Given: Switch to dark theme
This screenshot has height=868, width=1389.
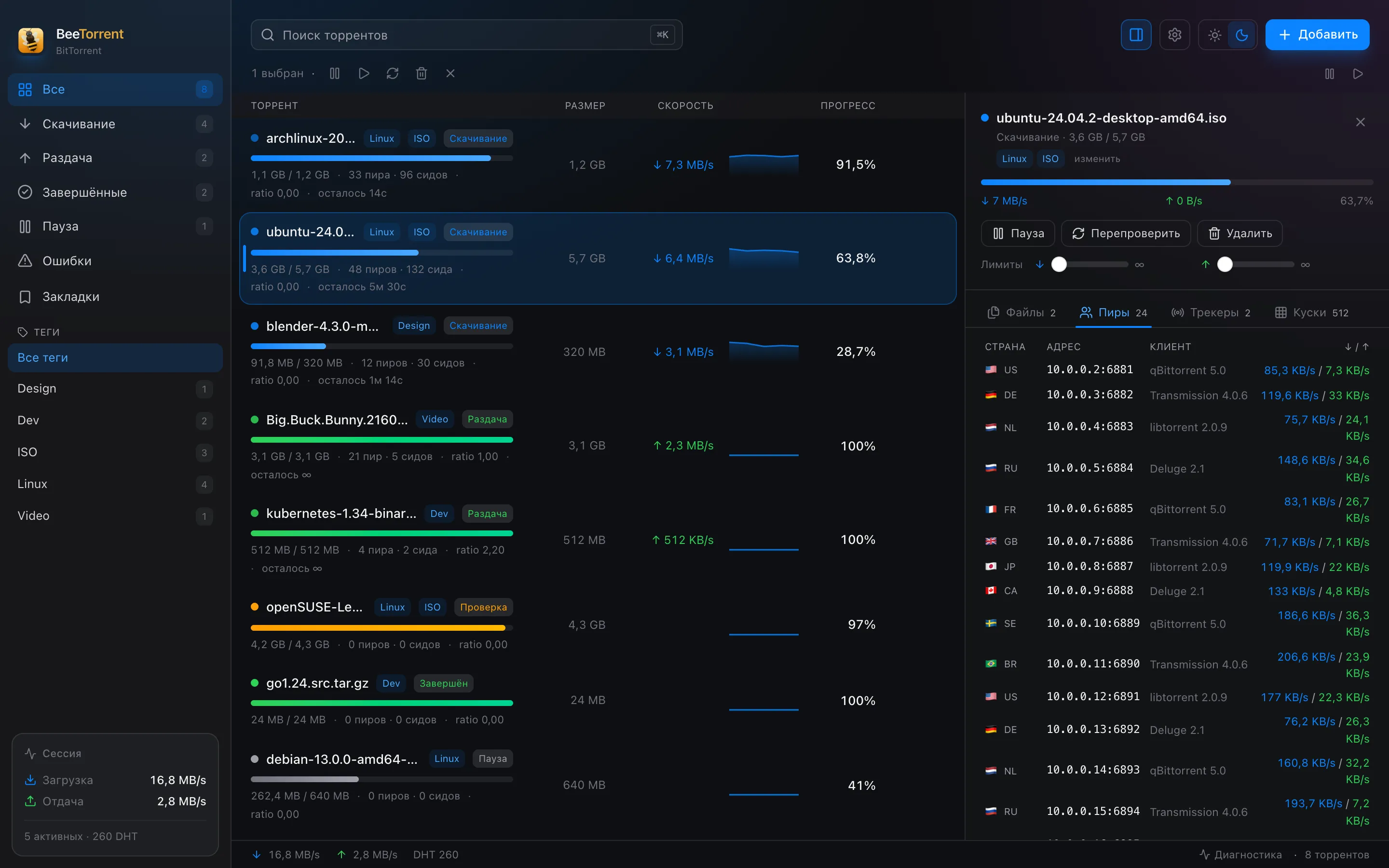Looking at the screenshot, I should 1241,35.
